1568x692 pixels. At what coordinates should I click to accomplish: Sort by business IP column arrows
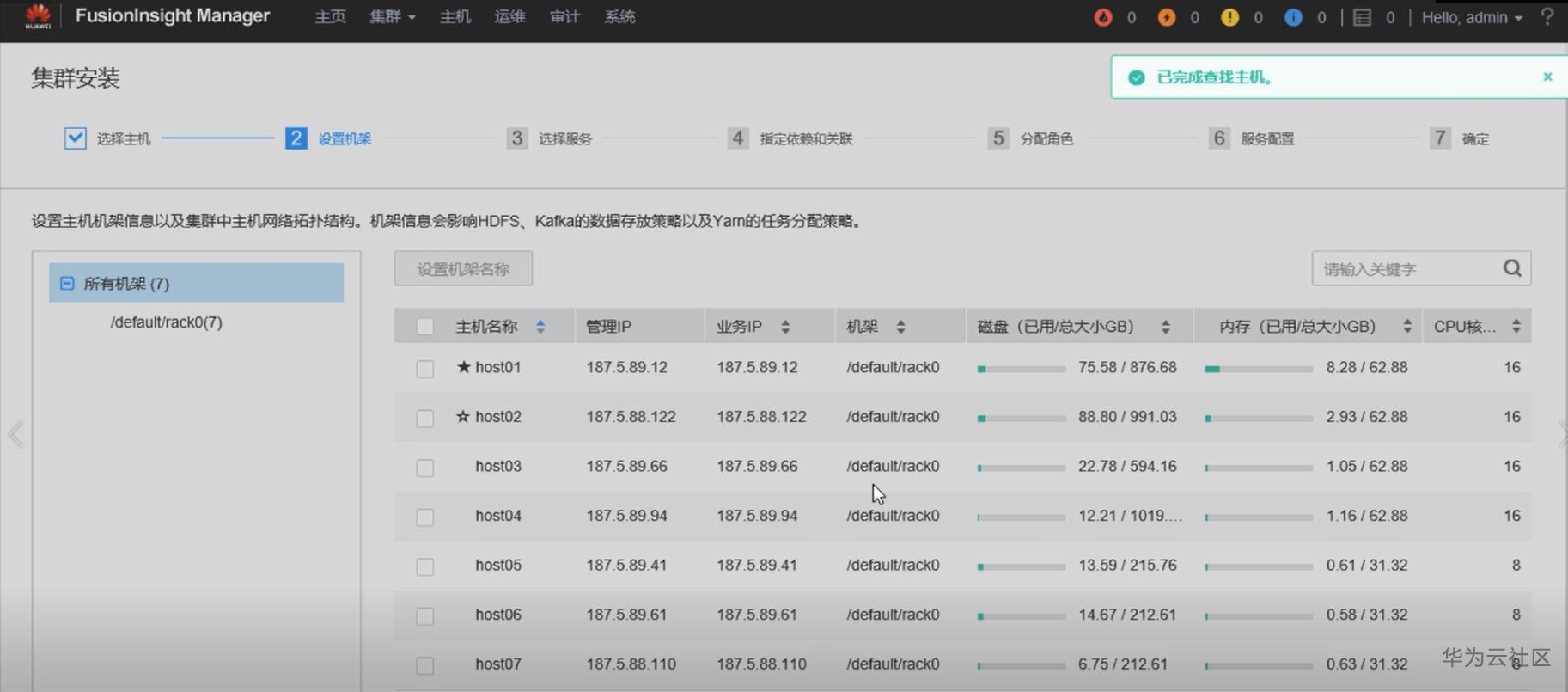(x=785, y=327)
